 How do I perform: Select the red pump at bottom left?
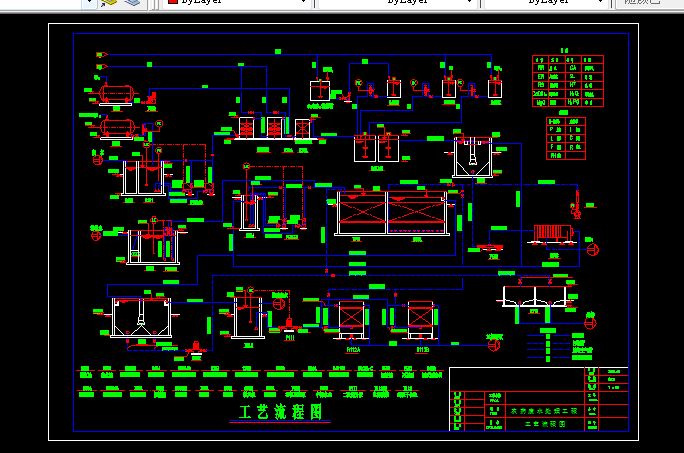pos(195,350)
